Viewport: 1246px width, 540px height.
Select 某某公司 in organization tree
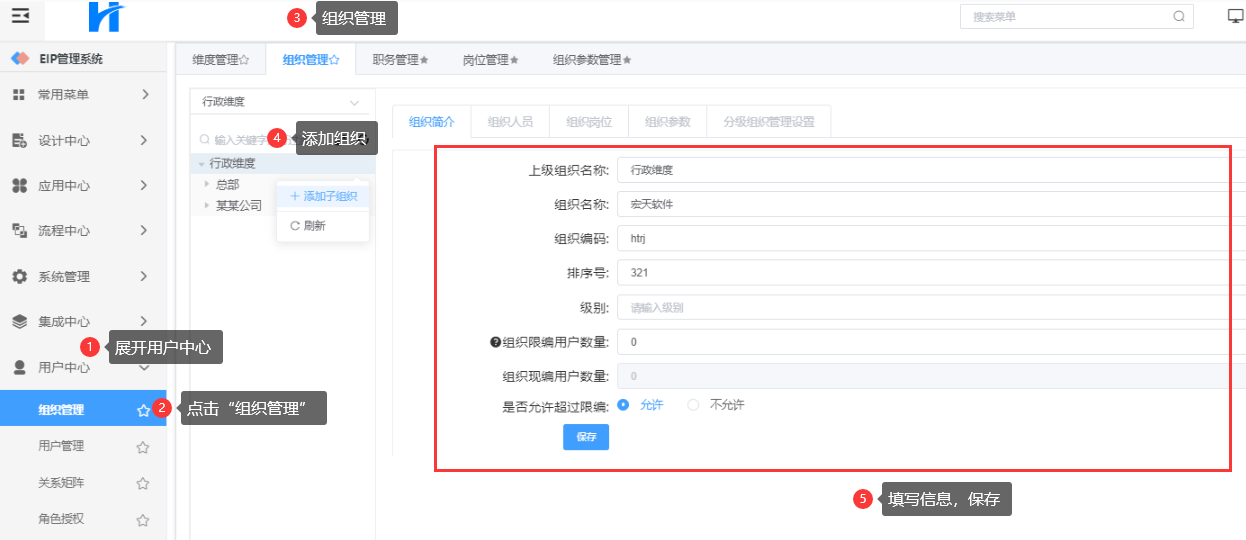[239, 205]
